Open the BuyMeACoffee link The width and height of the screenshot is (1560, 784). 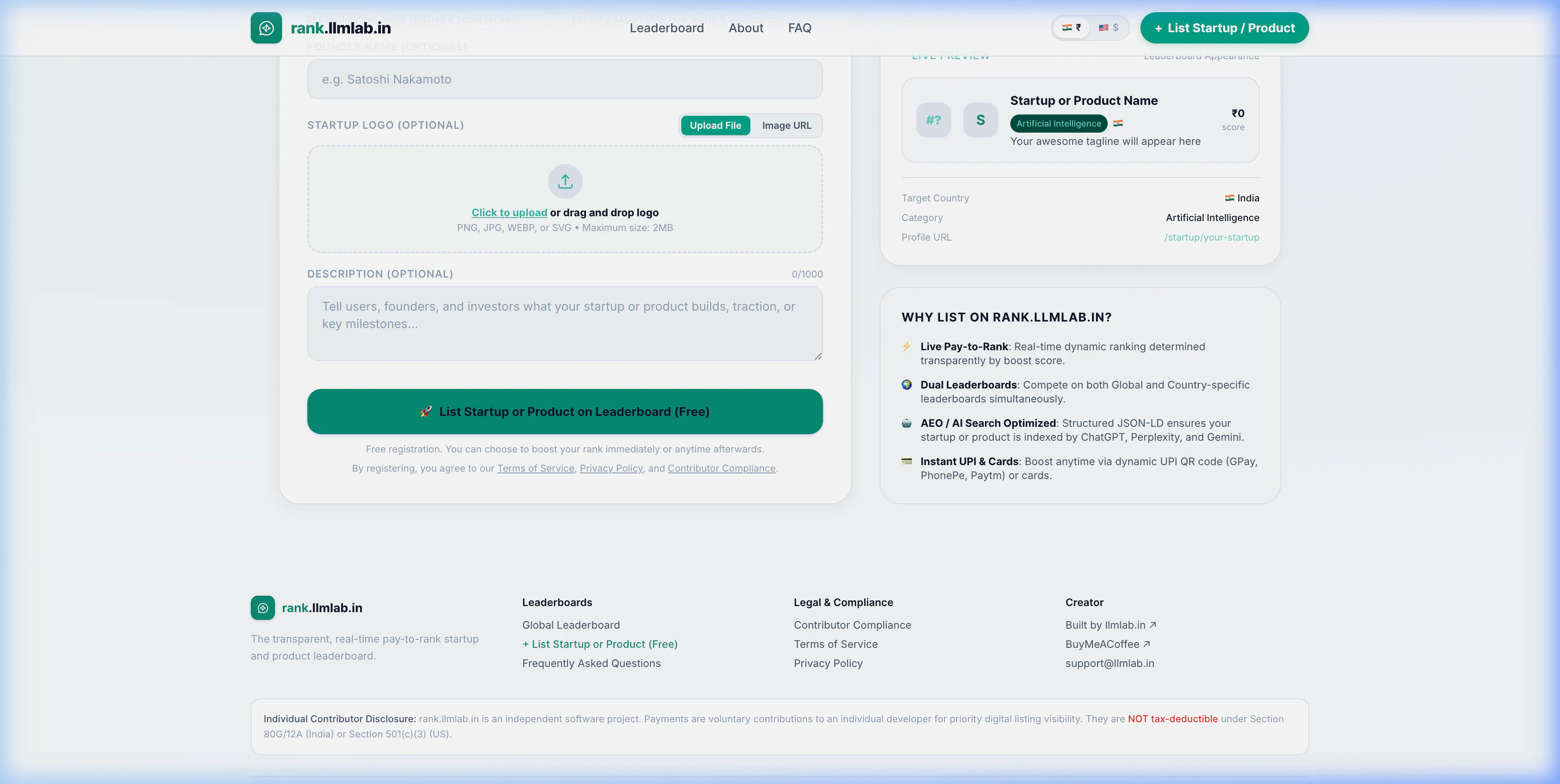click(1108, 644)
